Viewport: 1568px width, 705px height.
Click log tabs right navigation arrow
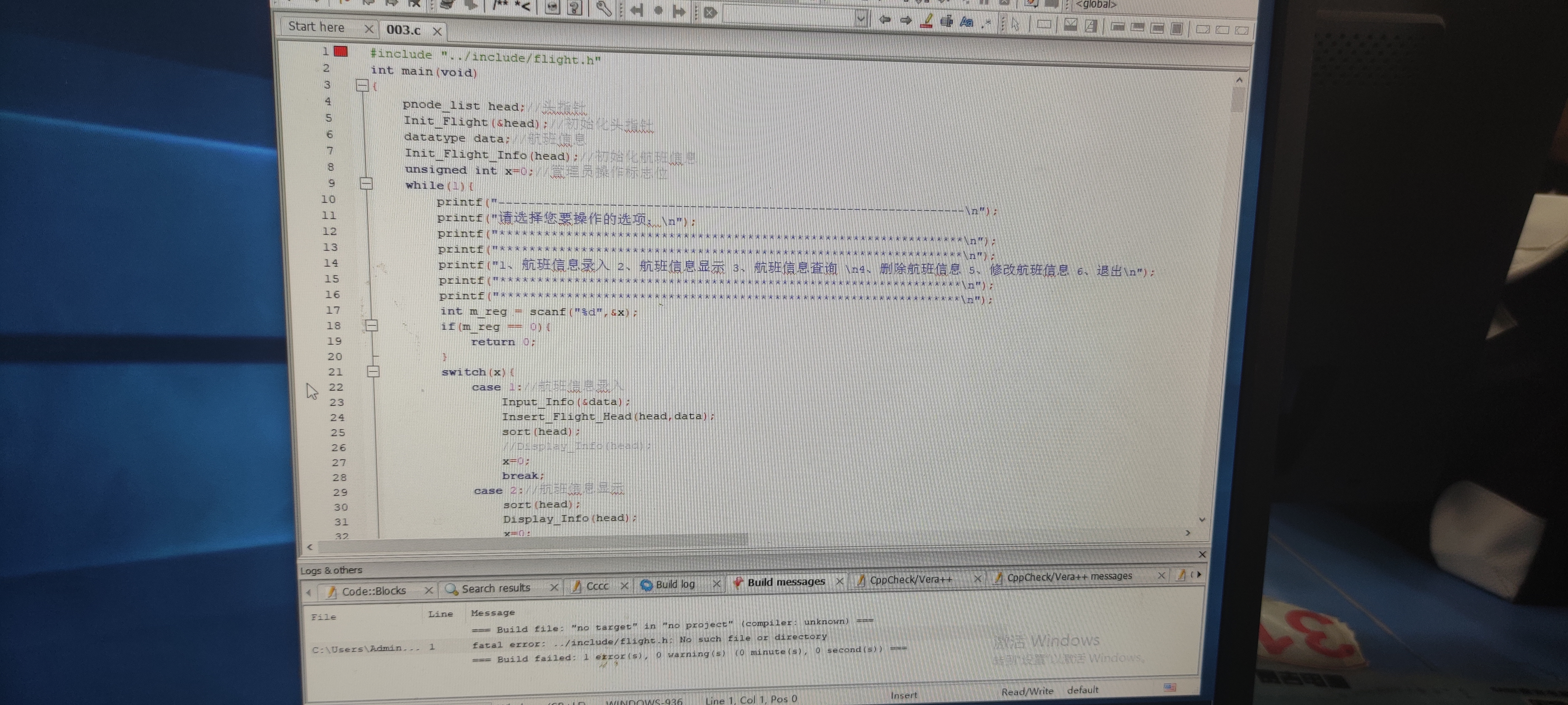coord(1199,573)
